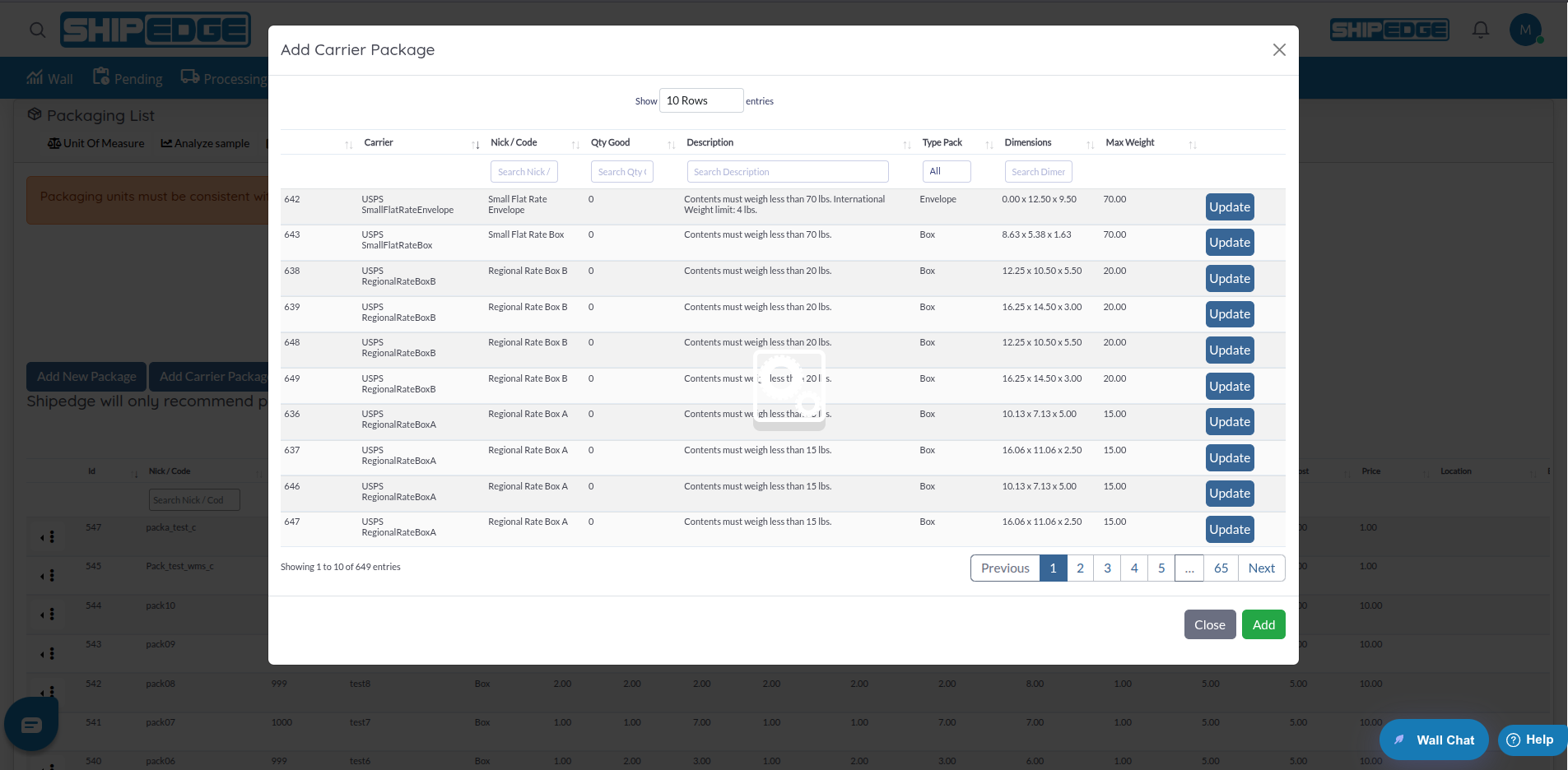Open the kebab menu for package 547
Screen dimensions: 1568x770
coord(51,536)
